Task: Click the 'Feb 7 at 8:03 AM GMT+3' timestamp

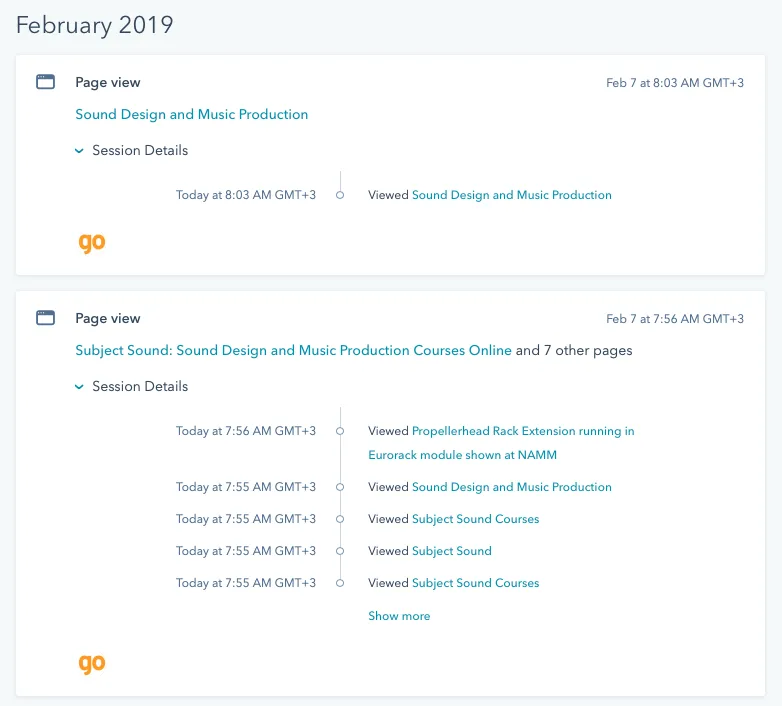Action: pyautogui.click(x=675, y=83)
